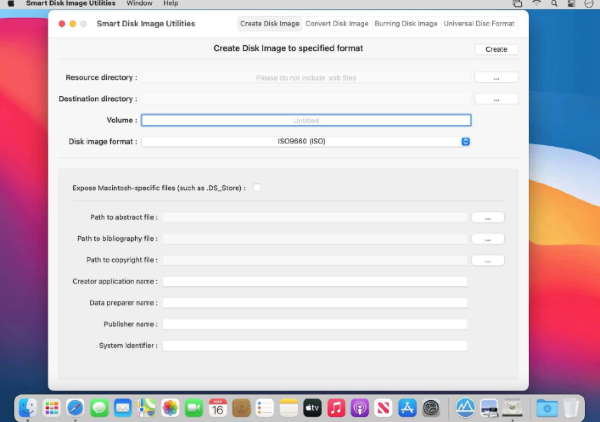Open News app in dock
The height and width of the screenshot is (422, 600).
point(384,408)
